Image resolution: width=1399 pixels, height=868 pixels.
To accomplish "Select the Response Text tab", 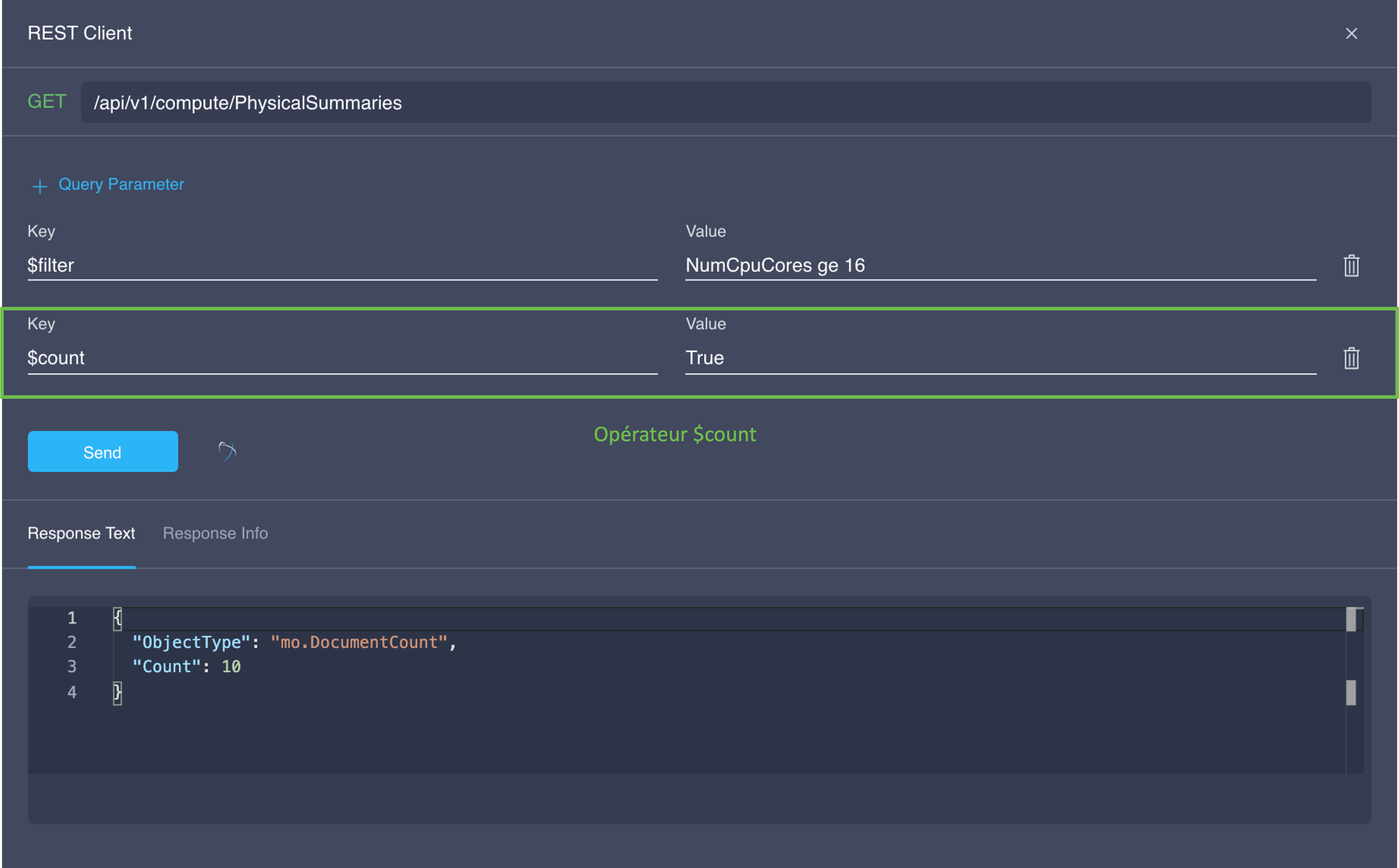I will (81, 533).
